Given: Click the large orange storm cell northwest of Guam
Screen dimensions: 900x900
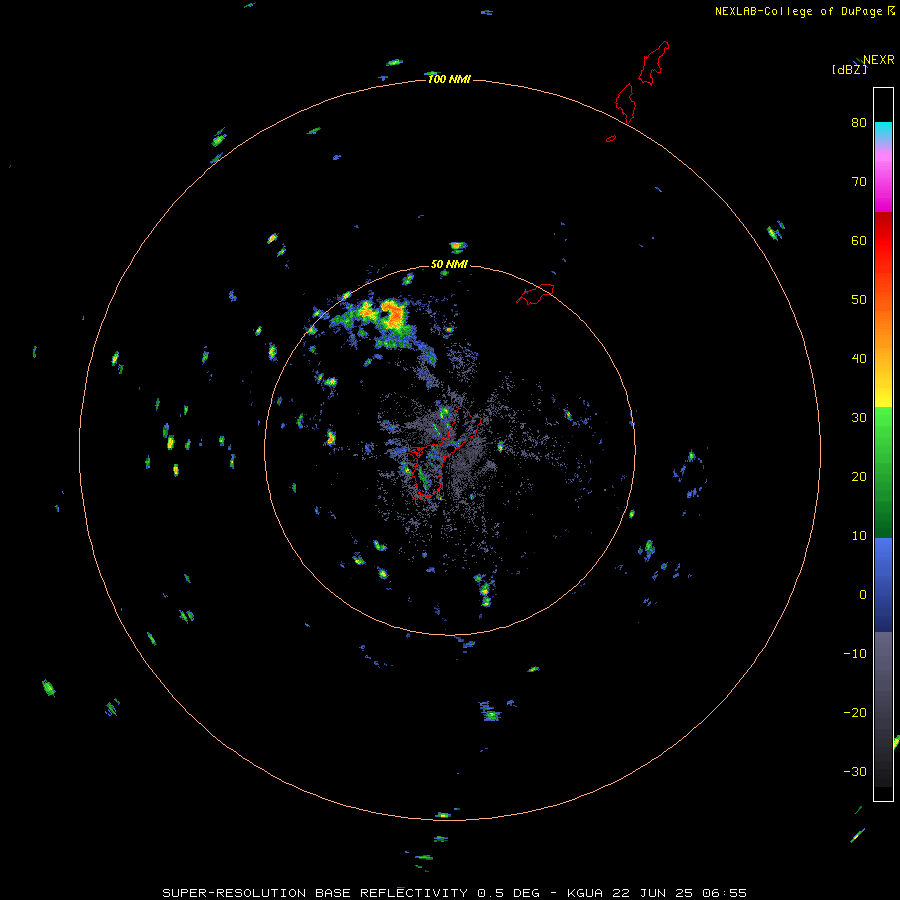Looking at the screenshot, I should pyautogui.click(x=393, y=315).
